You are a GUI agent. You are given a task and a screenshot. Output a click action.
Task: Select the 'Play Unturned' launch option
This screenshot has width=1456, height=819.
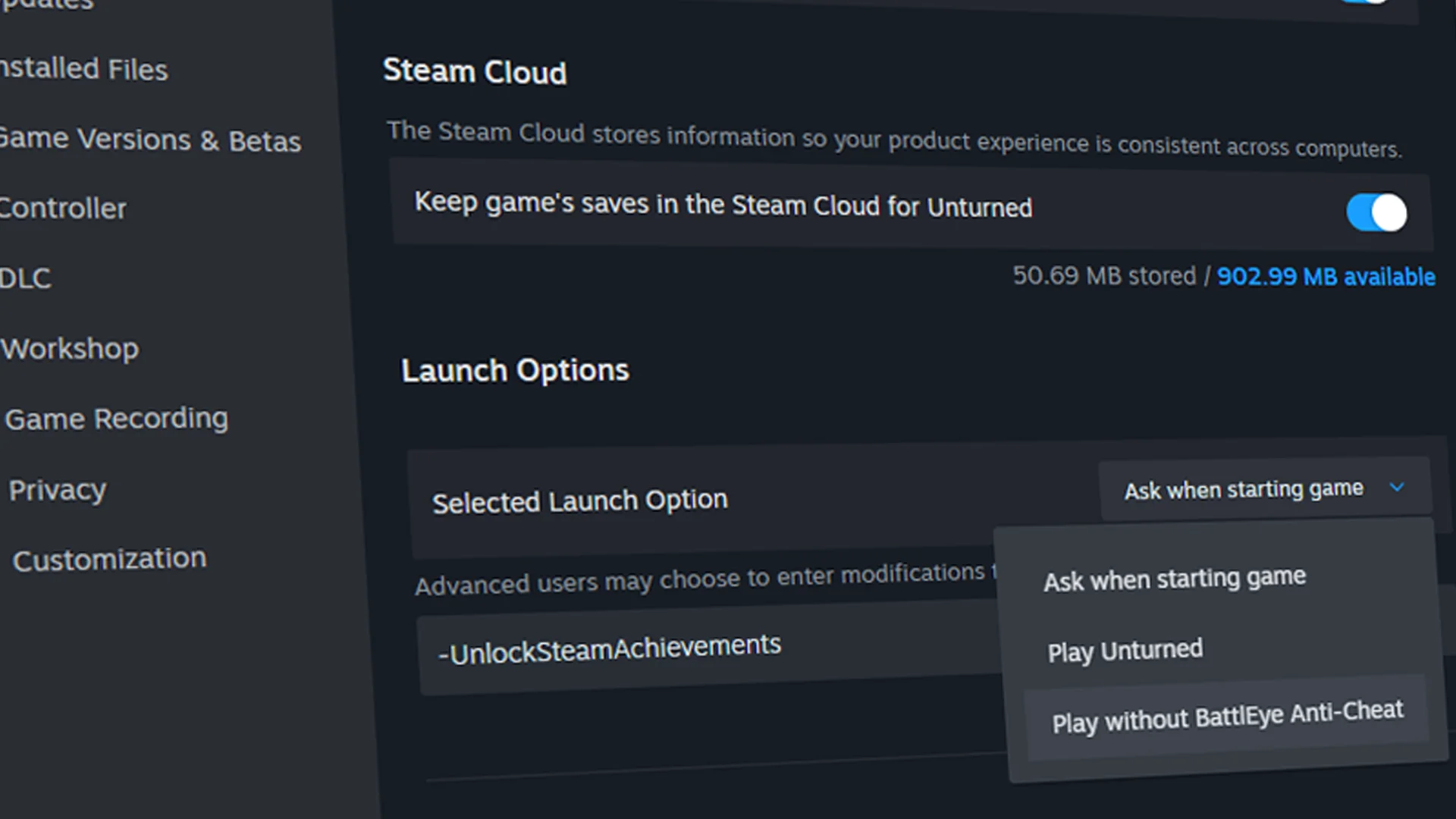click(1125, 651)
